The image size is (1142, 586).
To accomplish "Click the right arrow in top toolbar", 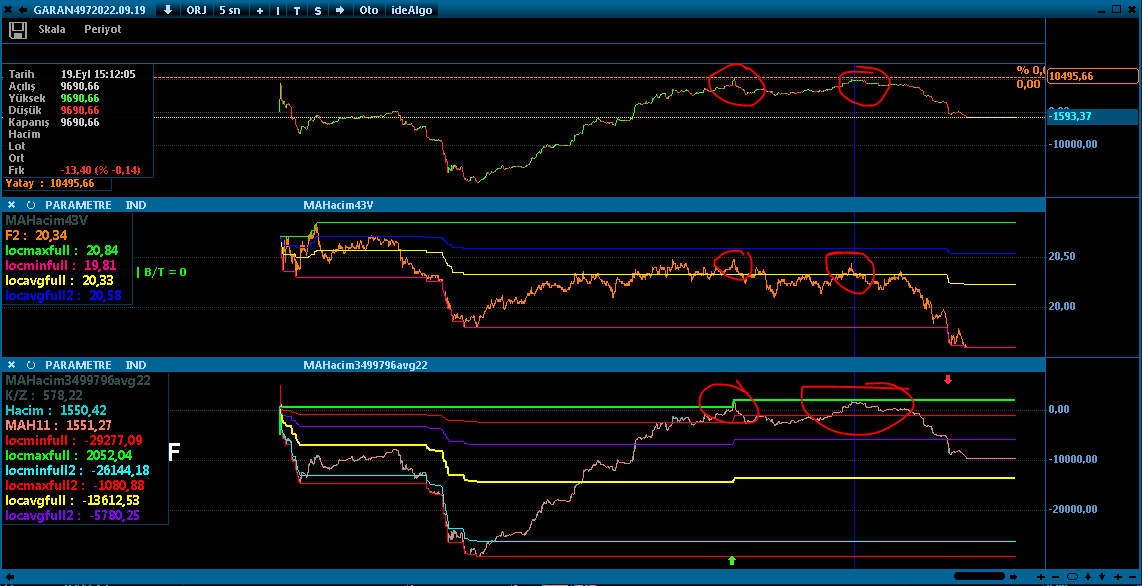I will click(x=339, y=10).
